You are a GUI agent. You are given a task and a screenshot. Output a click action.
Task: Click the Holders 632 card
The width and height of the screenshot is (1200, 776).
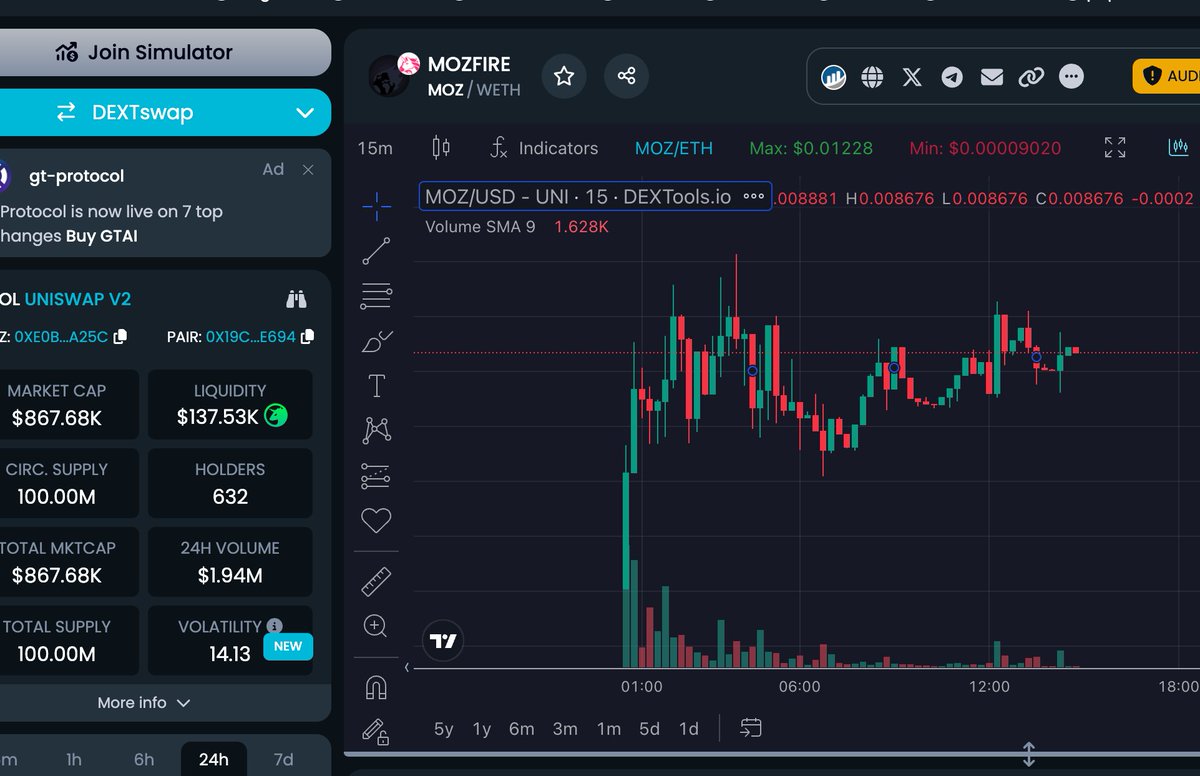(x=230, y=483)
